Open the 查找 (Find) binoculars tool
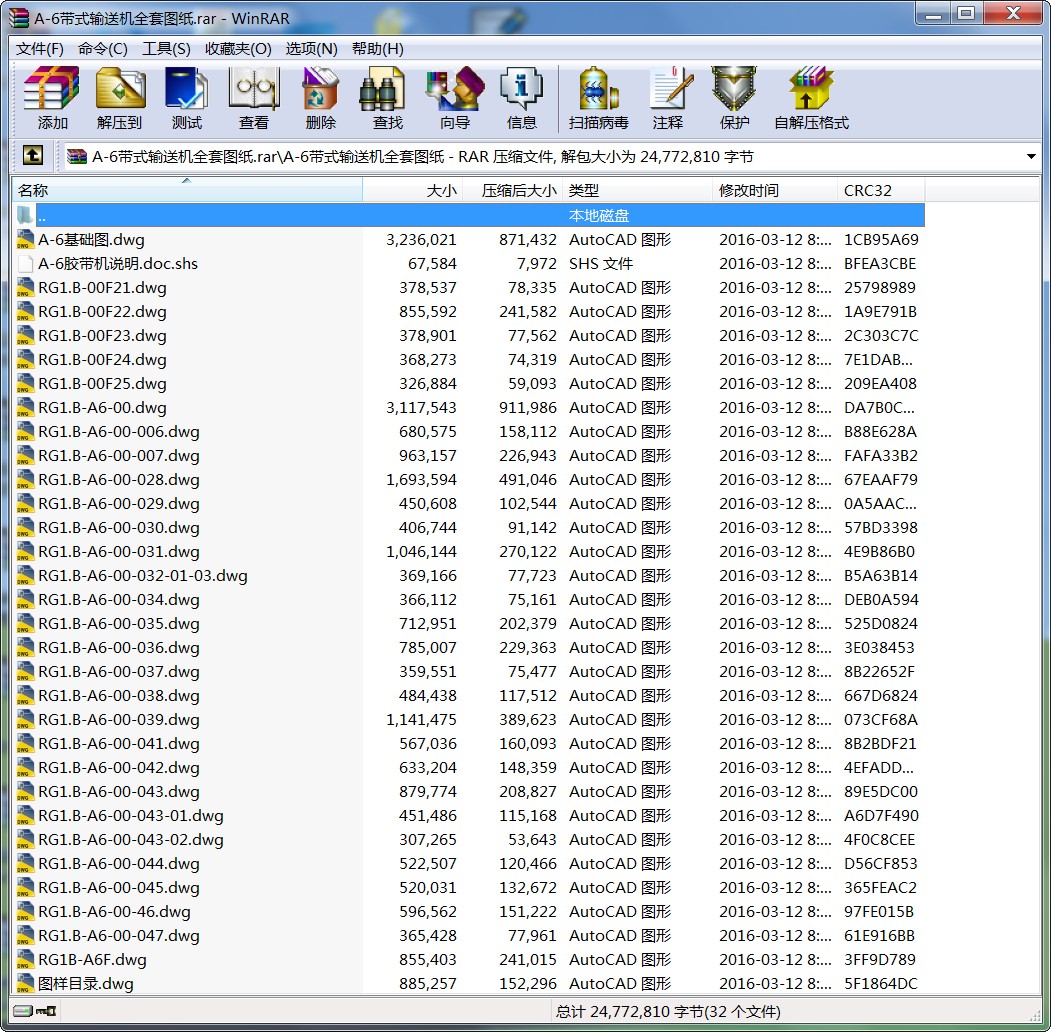 point(387,98)
